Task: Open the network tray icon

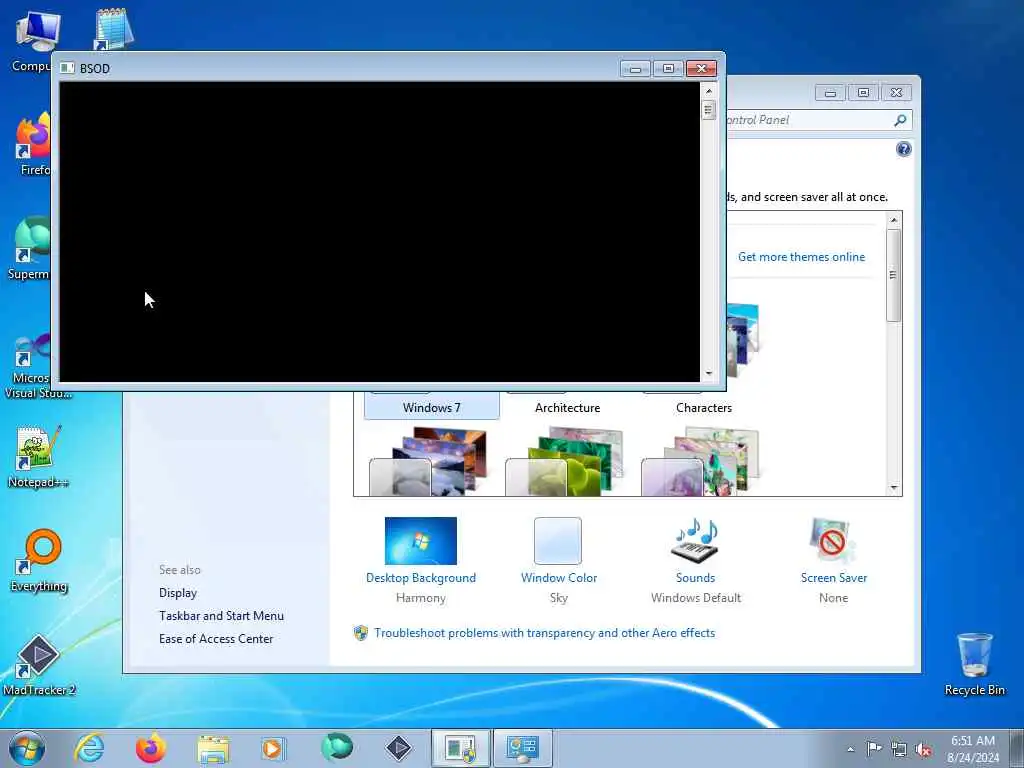Action: (899, 749)
